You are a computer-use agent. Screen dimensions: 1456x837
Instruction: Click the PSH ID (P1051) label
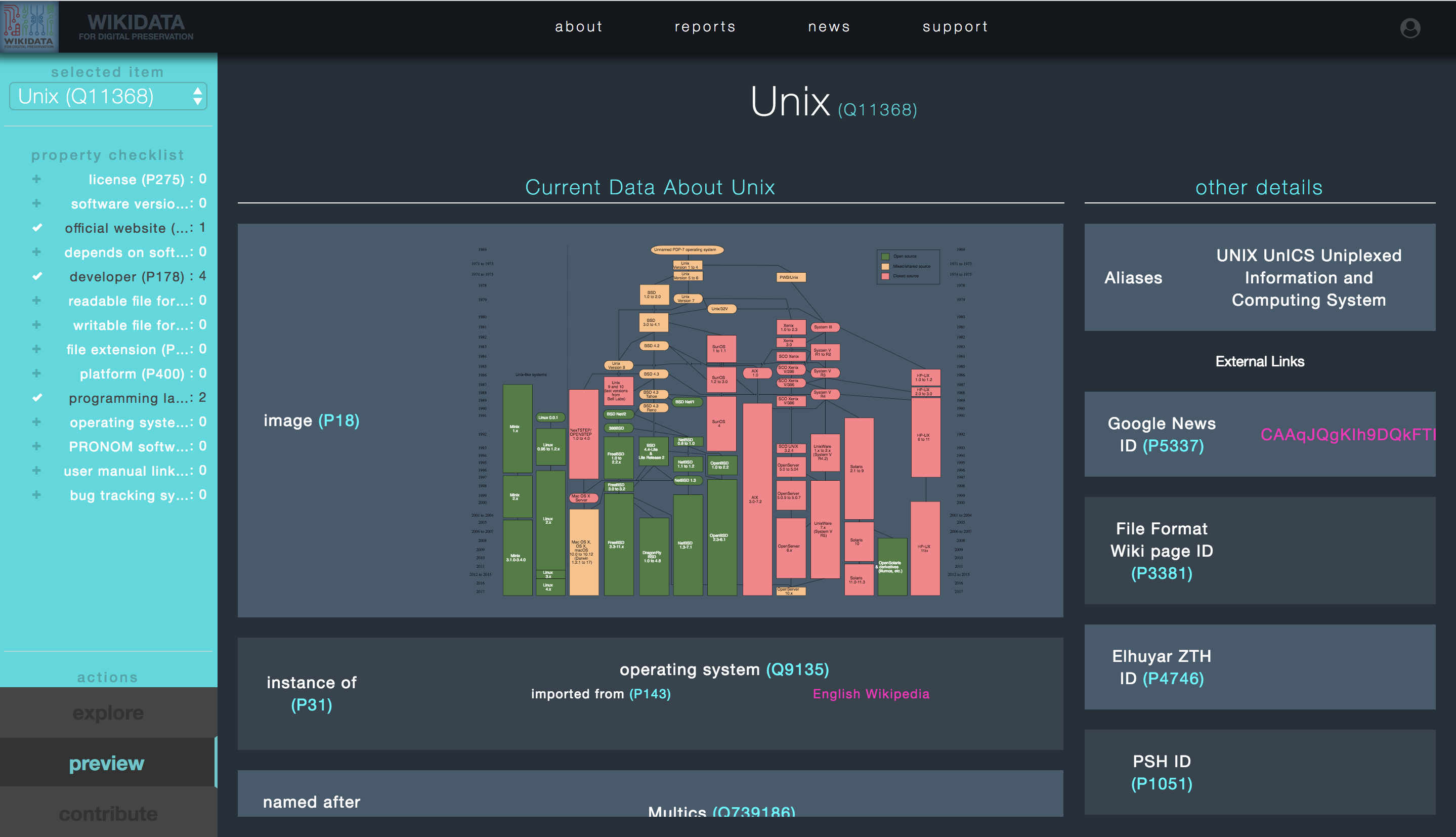point(1161,772)
